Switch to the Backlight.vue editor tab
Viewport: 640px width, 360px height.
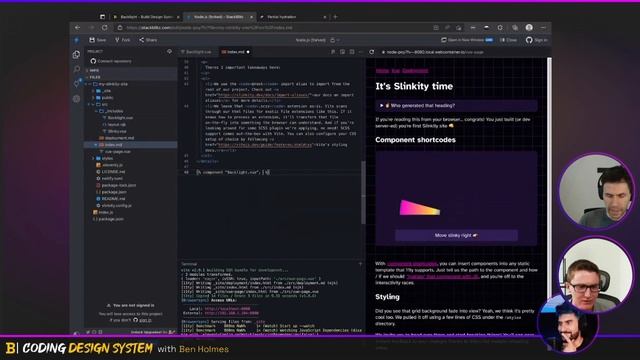[197, 52]
